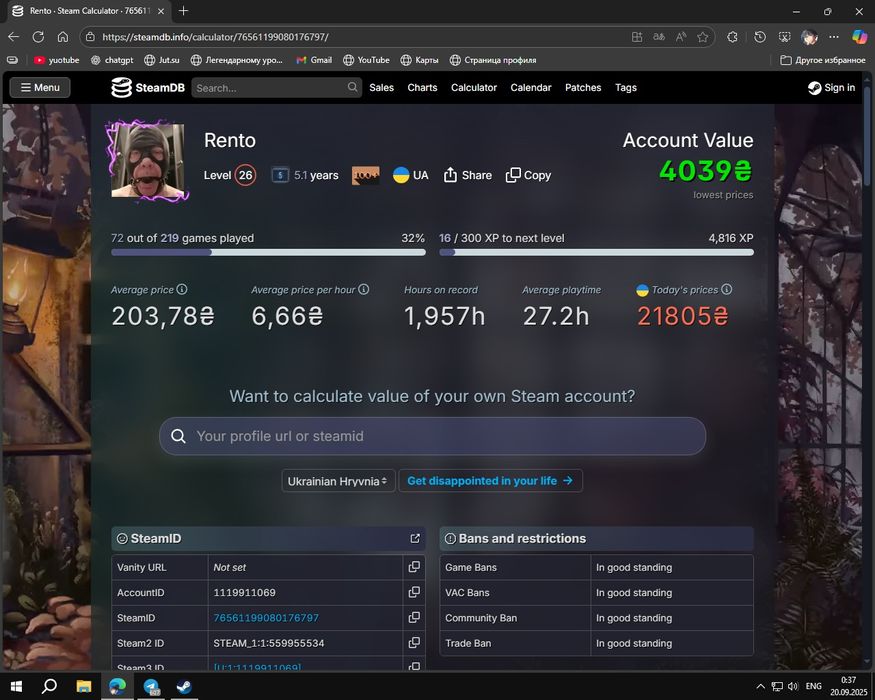Viewport: 875px width, 700px height.
Task: Open the Charts nav item
Action: (x=422, y=88)
